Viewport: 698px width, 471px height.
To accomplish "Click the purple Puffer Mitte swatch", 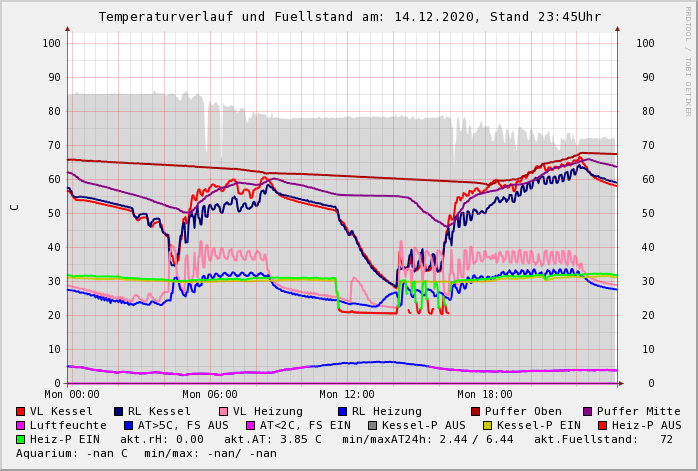I will 588,411.
